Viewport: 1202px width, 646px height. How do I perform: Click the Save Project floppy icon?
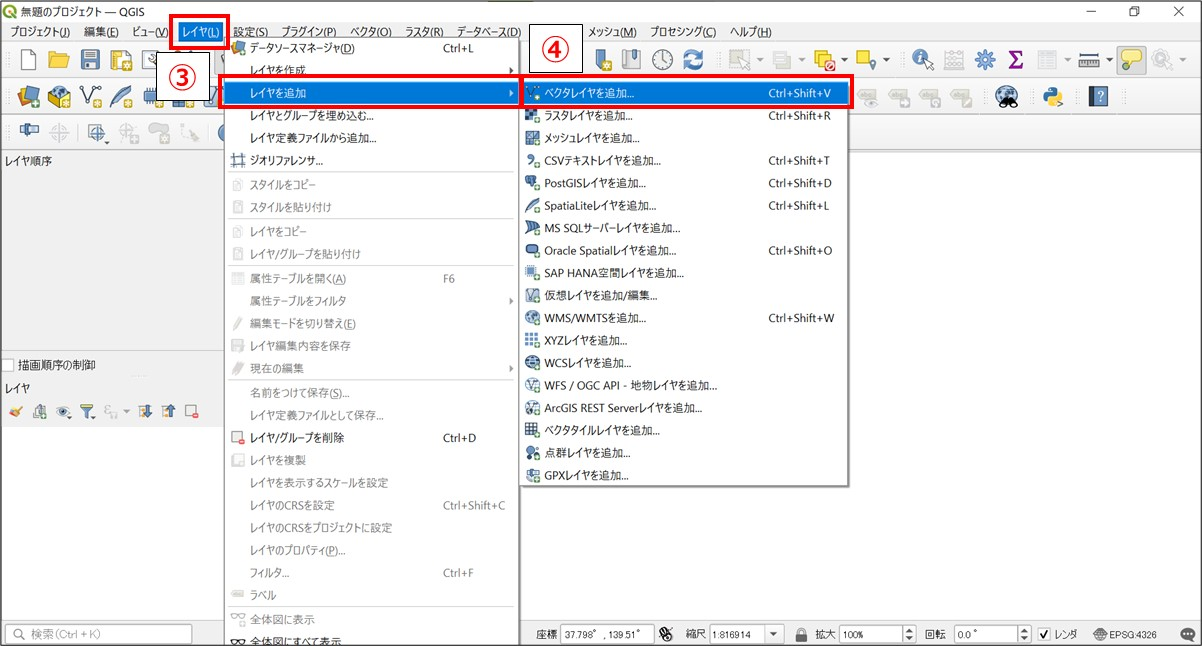(x=90, y=60)
